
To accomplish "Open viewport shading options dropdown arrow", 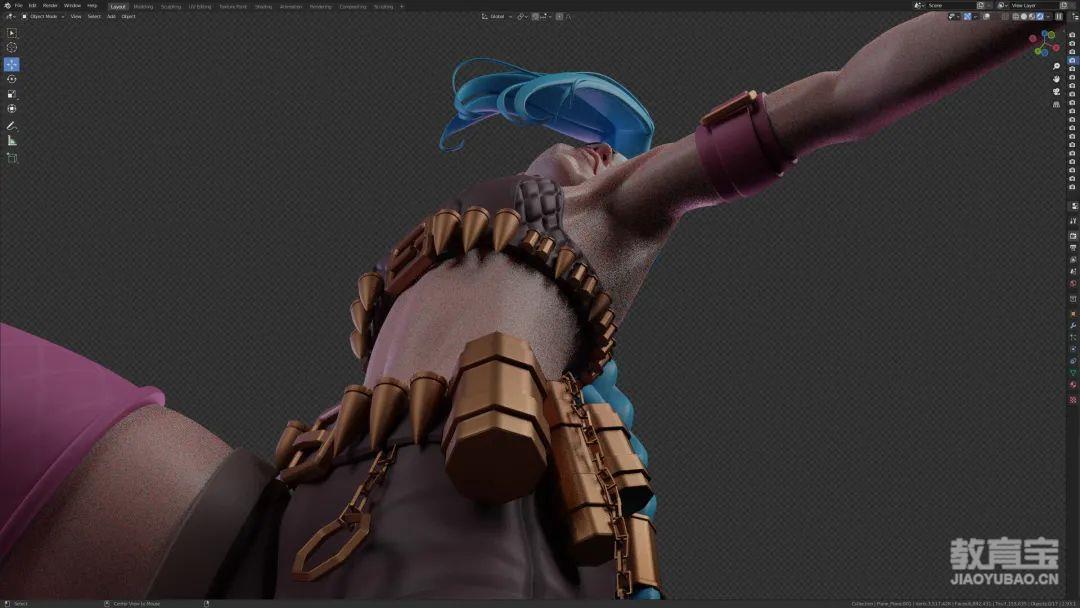I will (1048, 17).
